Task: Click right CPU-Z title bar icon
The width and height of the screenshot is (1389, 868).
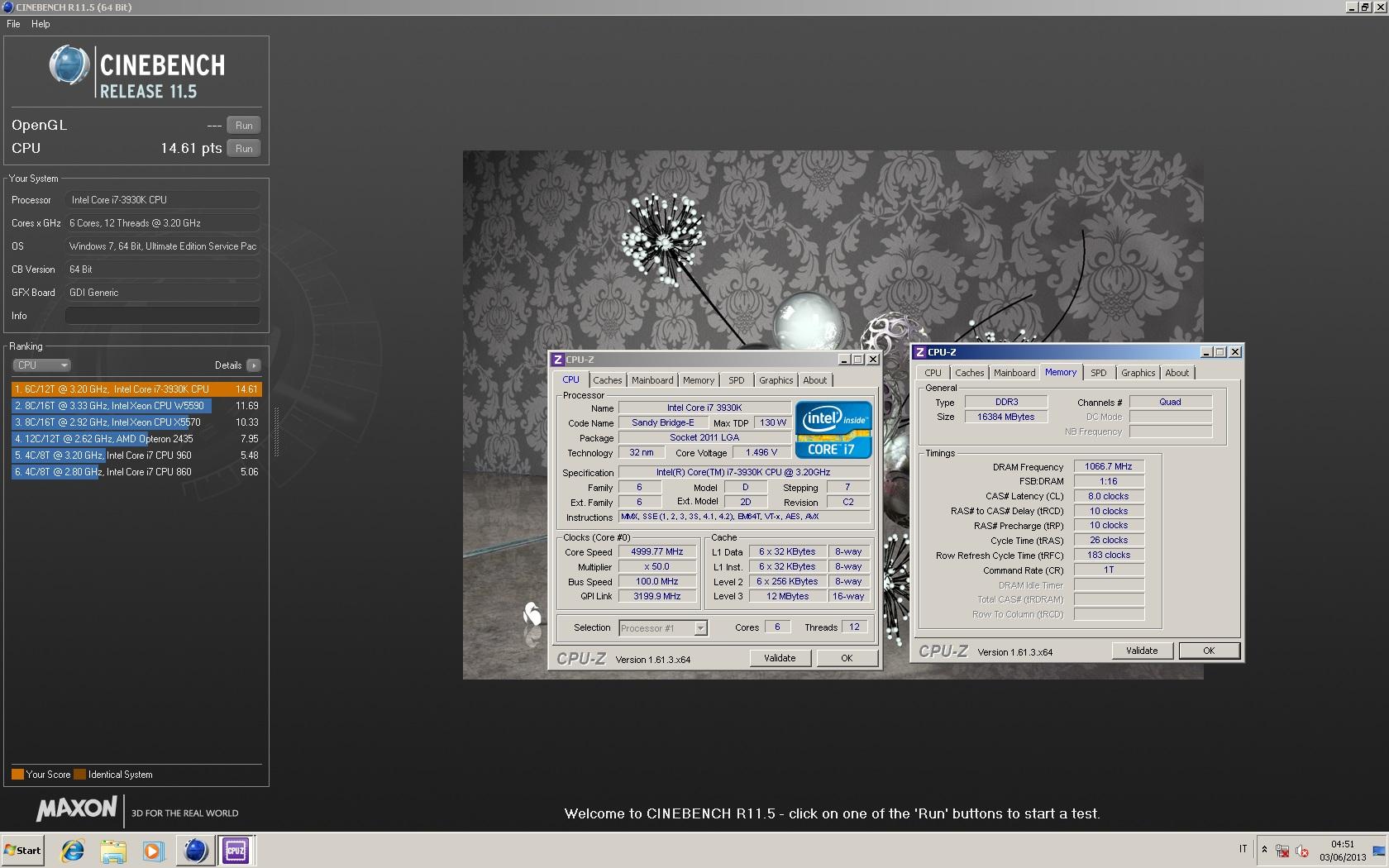Action: click(920, 352)
